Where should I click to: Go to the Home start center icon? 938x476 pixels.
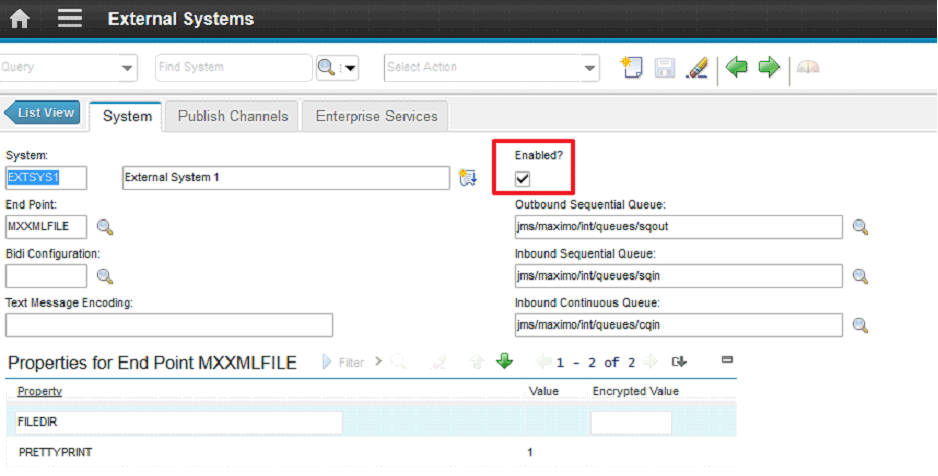coord(19,19)
